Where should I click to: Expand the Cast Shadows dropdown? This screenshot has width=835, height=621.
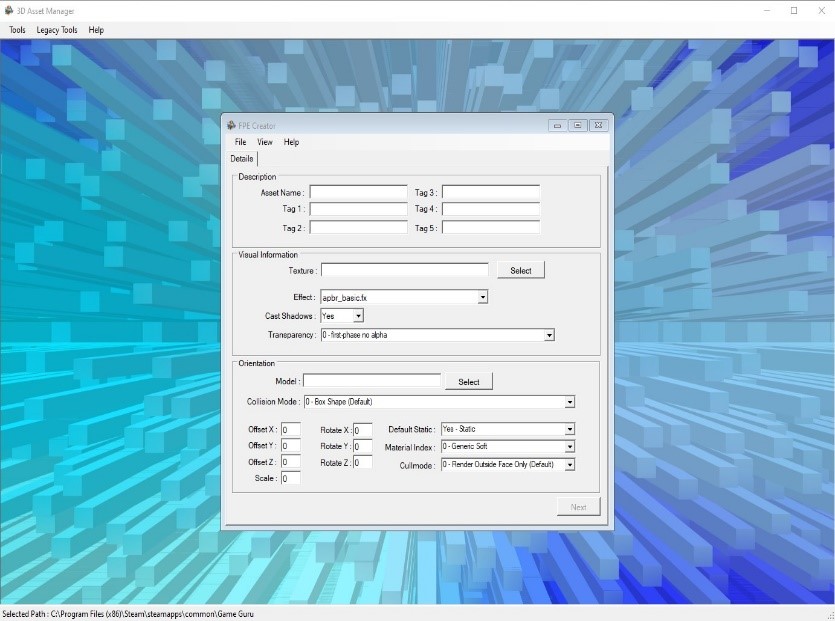[x=358, y=316]
